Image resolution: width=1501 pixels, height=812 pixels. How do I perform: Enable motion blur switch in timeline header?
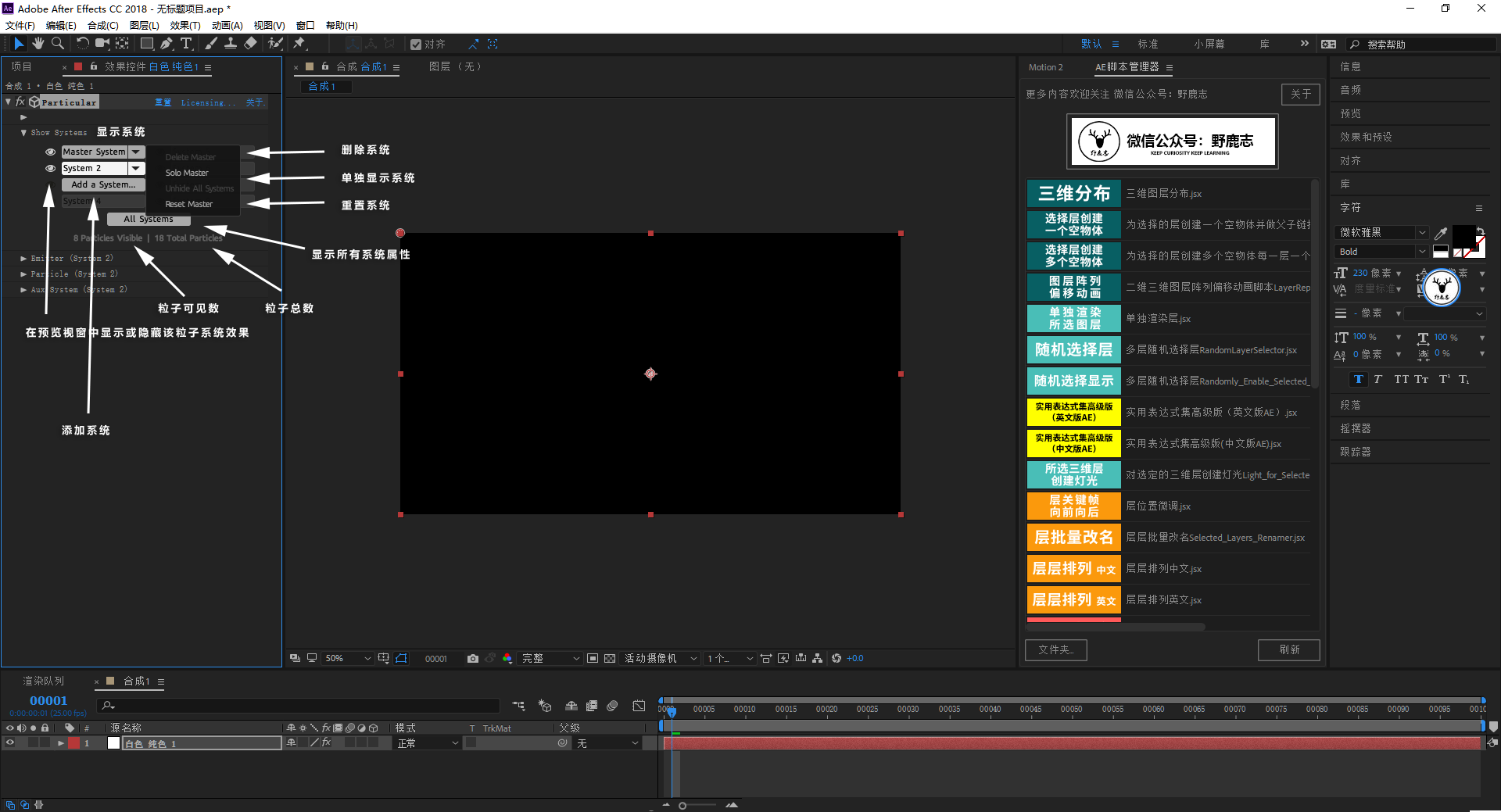[612, 706]
